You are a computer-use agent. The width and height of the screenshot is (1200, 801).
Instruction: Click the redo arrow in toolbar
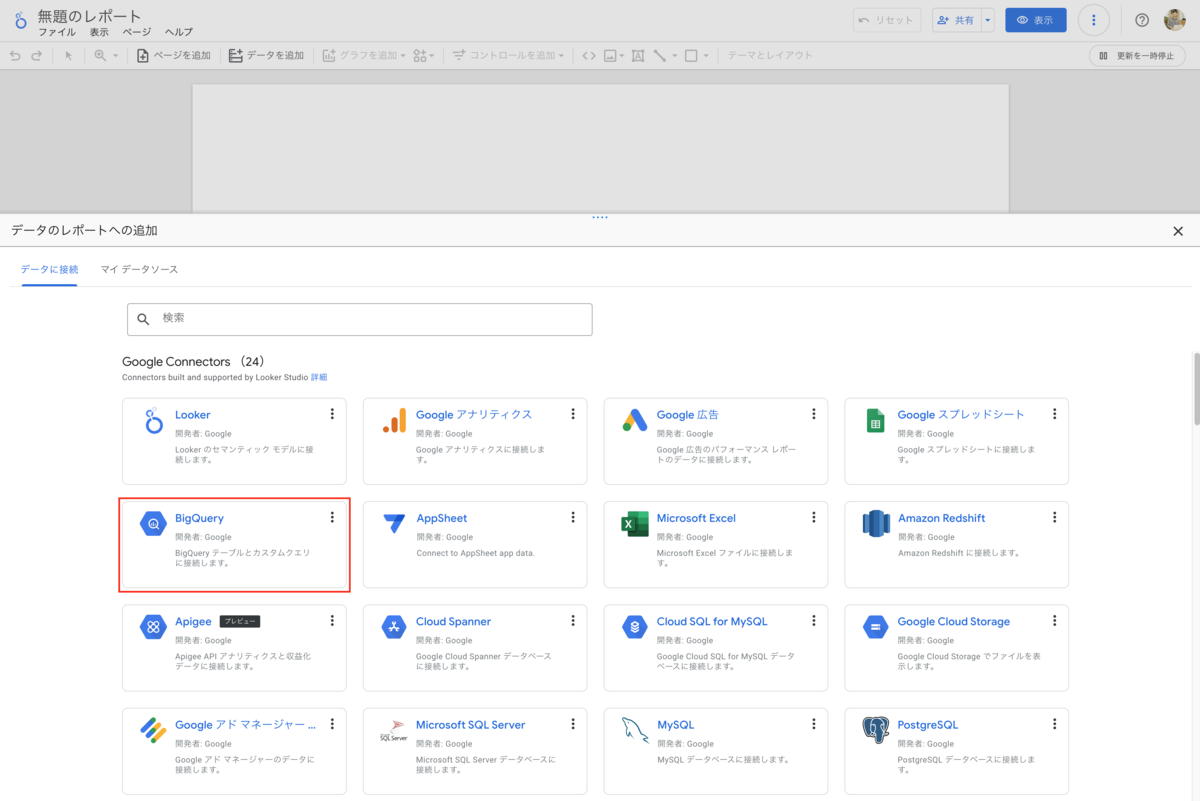[x=37, y=56]
